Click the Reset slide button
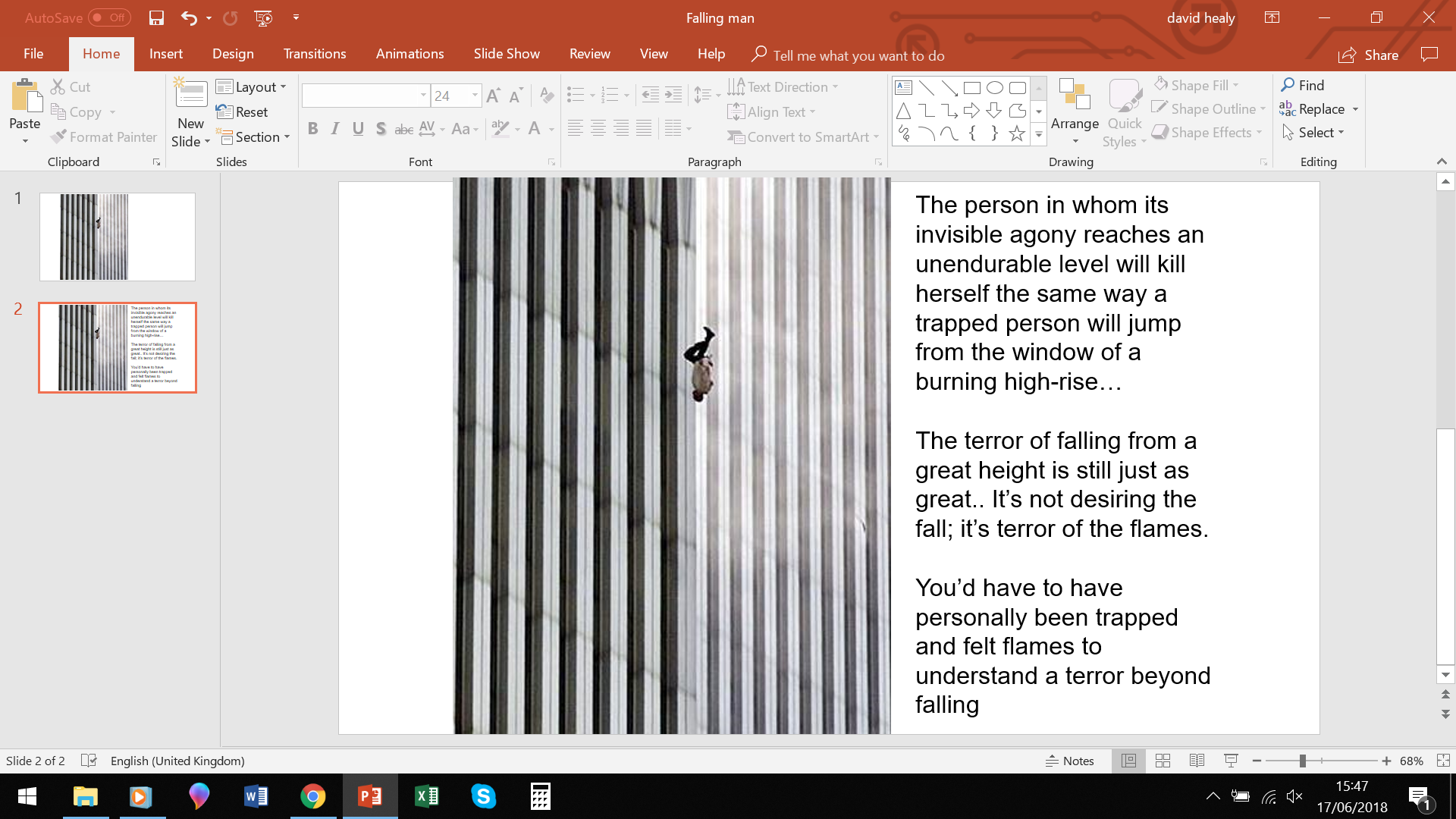Image resolution: width=1456 pixels, height=819 pixels. (242, 112)
